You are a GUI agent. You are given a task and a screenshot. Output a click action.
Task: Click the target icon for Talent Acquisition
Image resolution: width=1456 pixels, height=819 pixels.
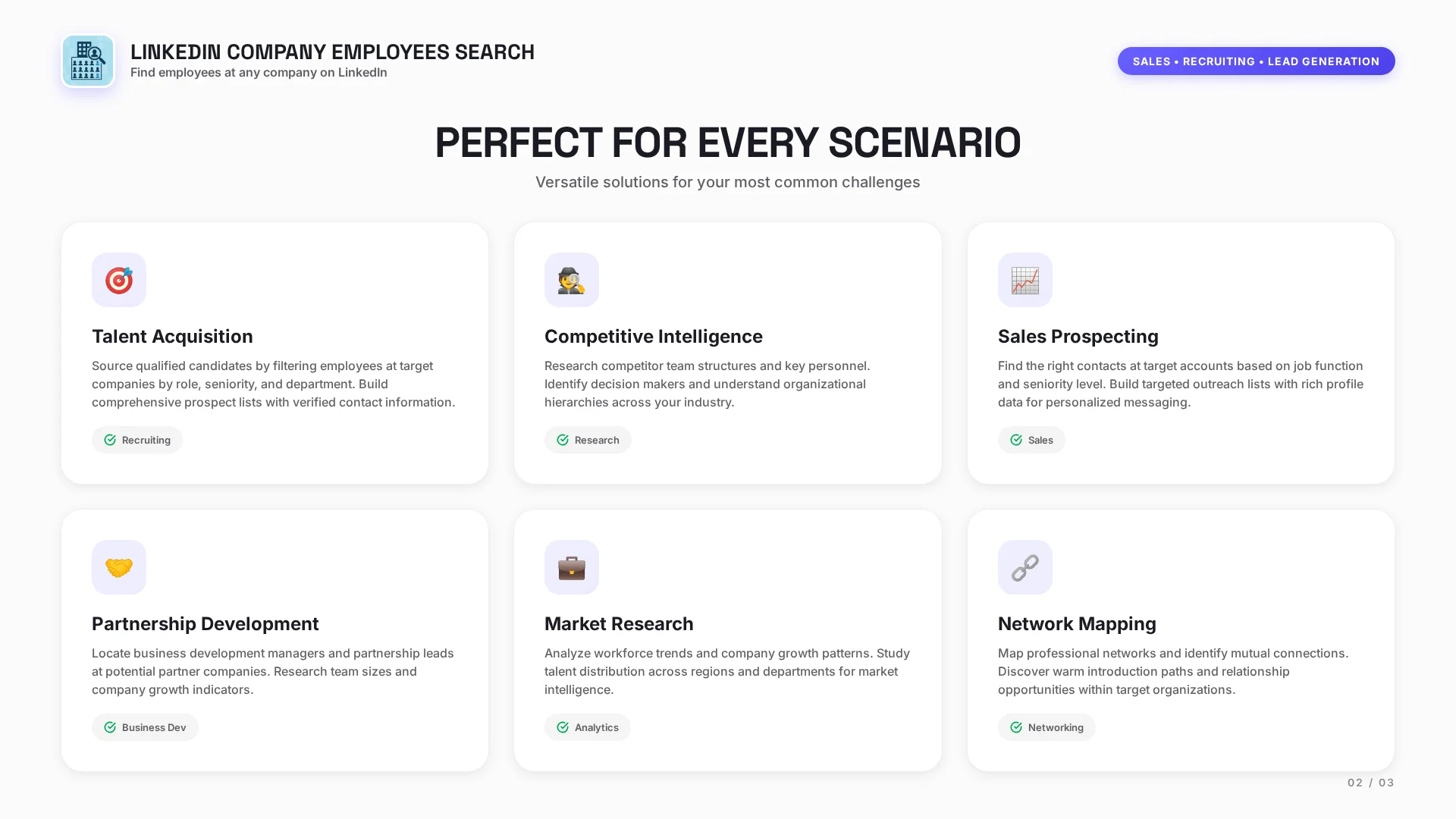[119, 280]
